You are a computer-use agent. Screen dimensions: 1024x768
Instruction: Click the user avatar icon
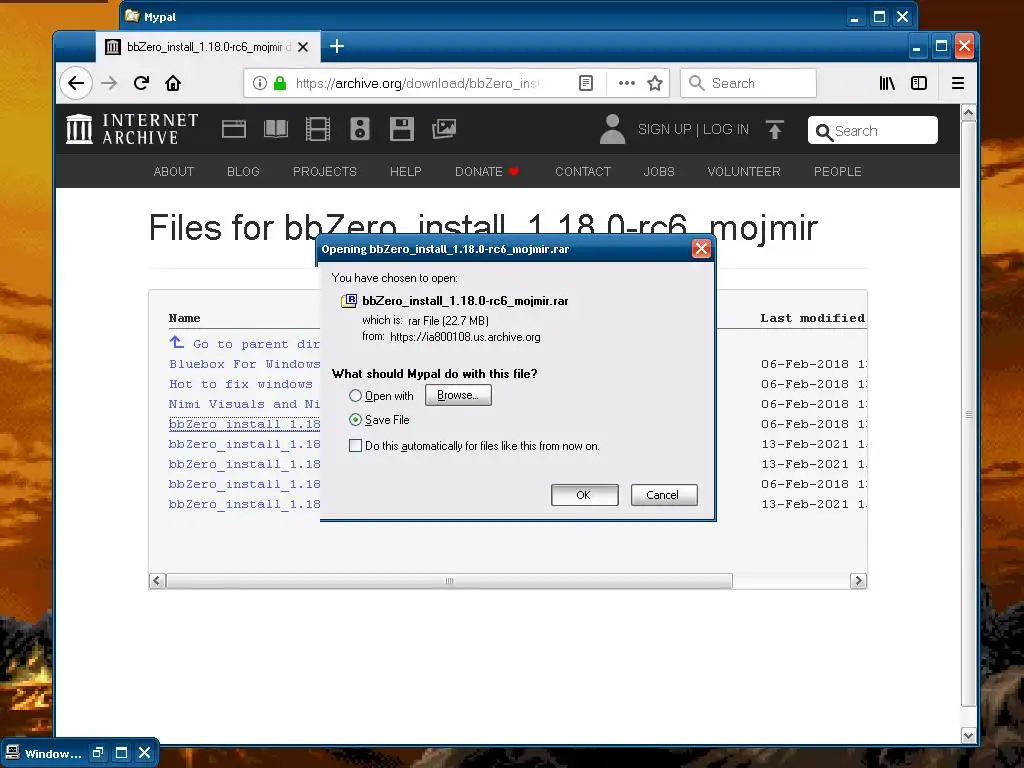[x=613, y=129]
